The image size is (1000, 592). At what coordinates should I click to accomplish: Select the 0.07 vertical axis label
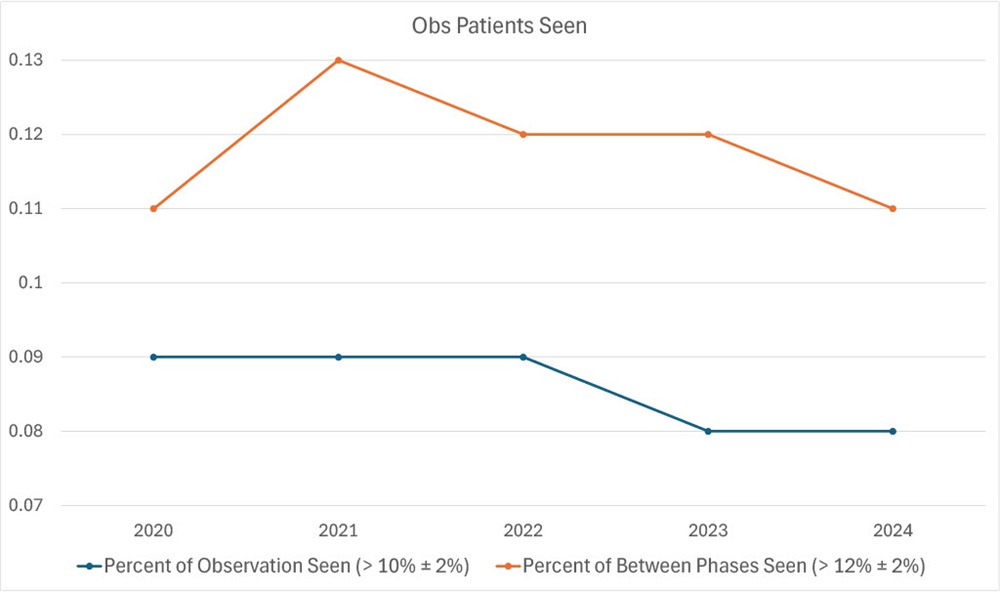tap(26, 505)
